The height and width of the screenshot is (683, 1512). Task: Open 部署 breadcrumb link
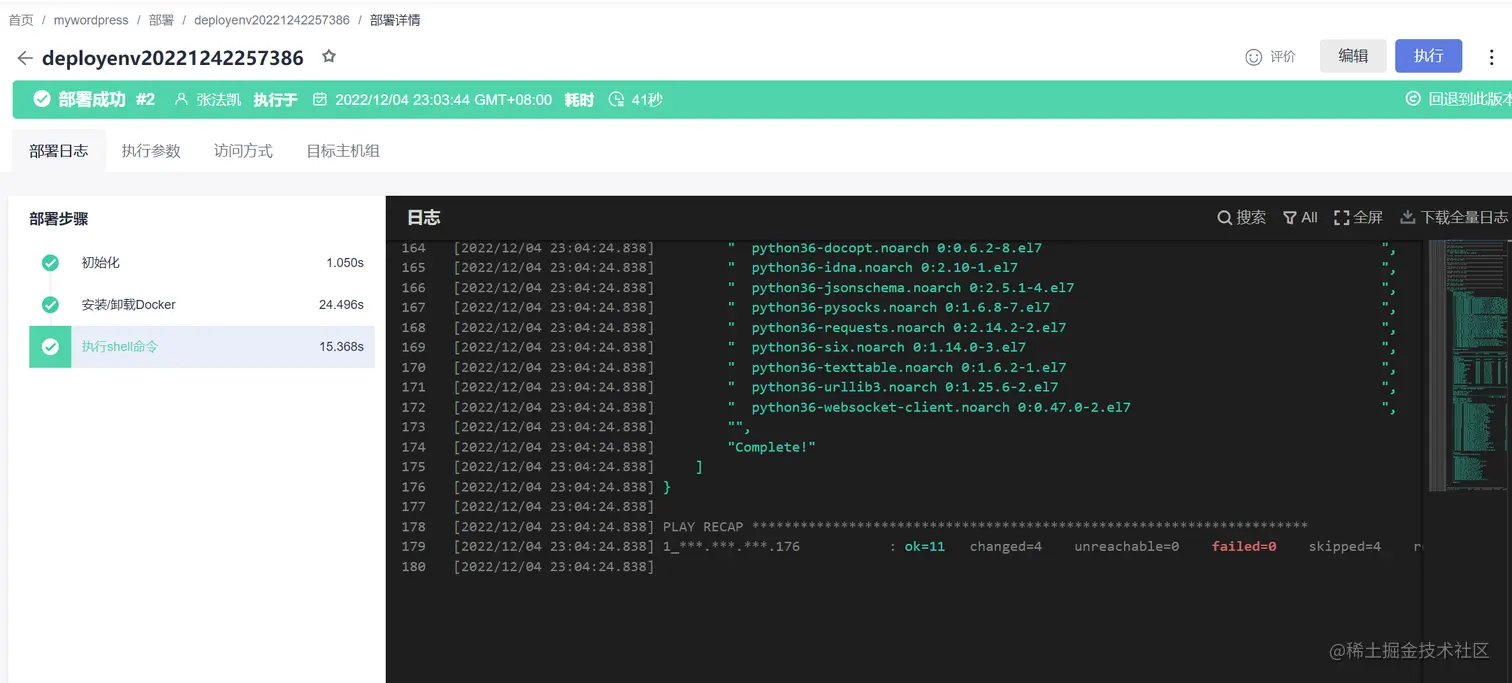[161, 20]
